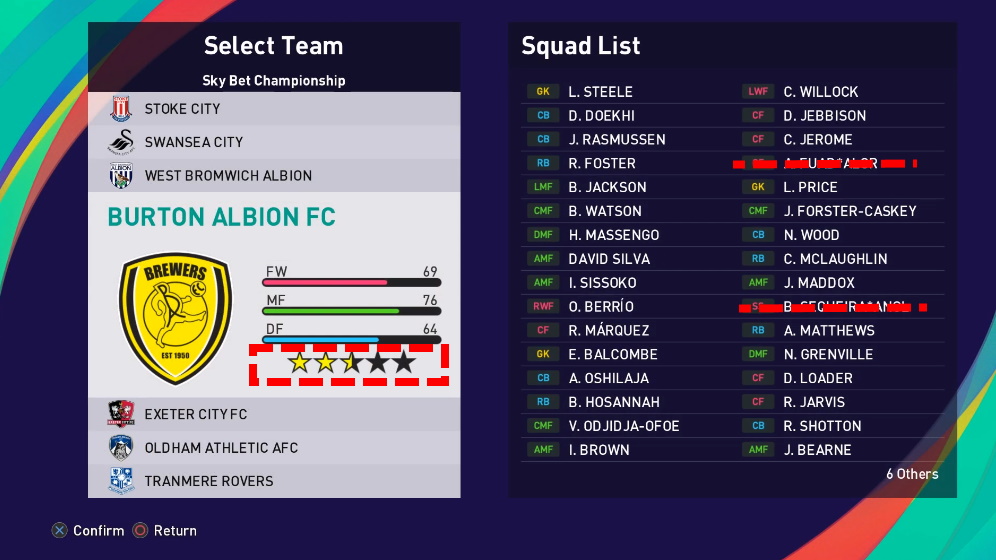The width and height of the screenshot is (996, 560).
Task: Select L. Steele goalkeeper in squad list
Action: (600, 92)
